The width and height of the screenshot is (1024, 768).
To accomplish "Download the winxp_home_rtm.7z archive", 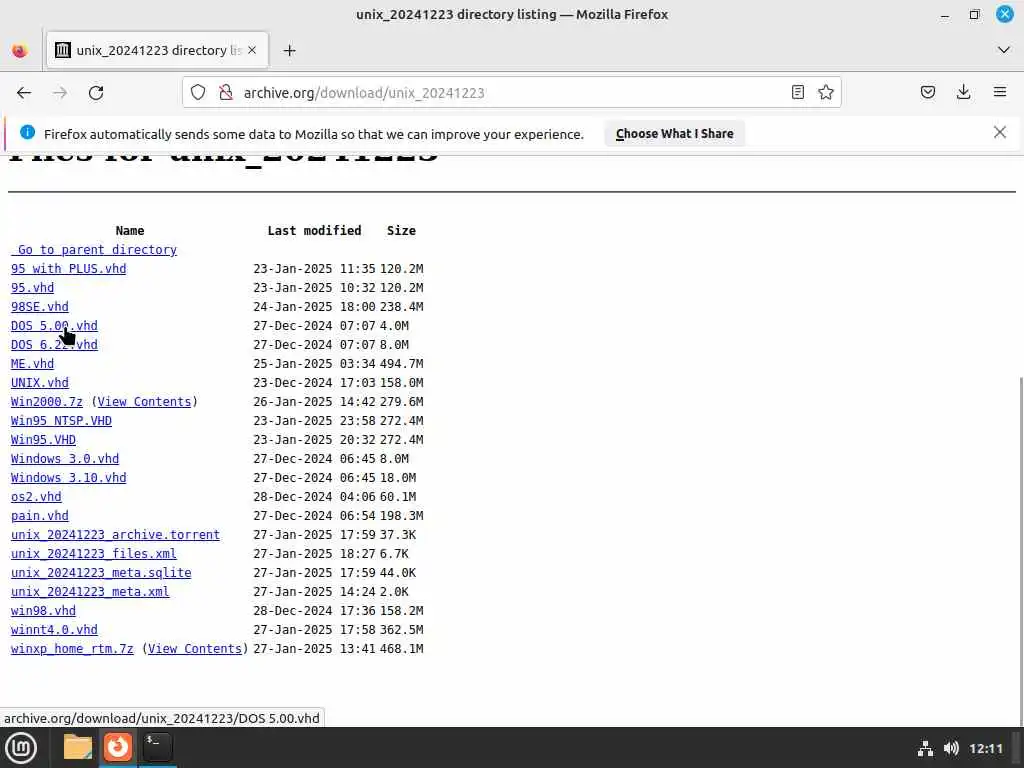I will tap(72, 648).
